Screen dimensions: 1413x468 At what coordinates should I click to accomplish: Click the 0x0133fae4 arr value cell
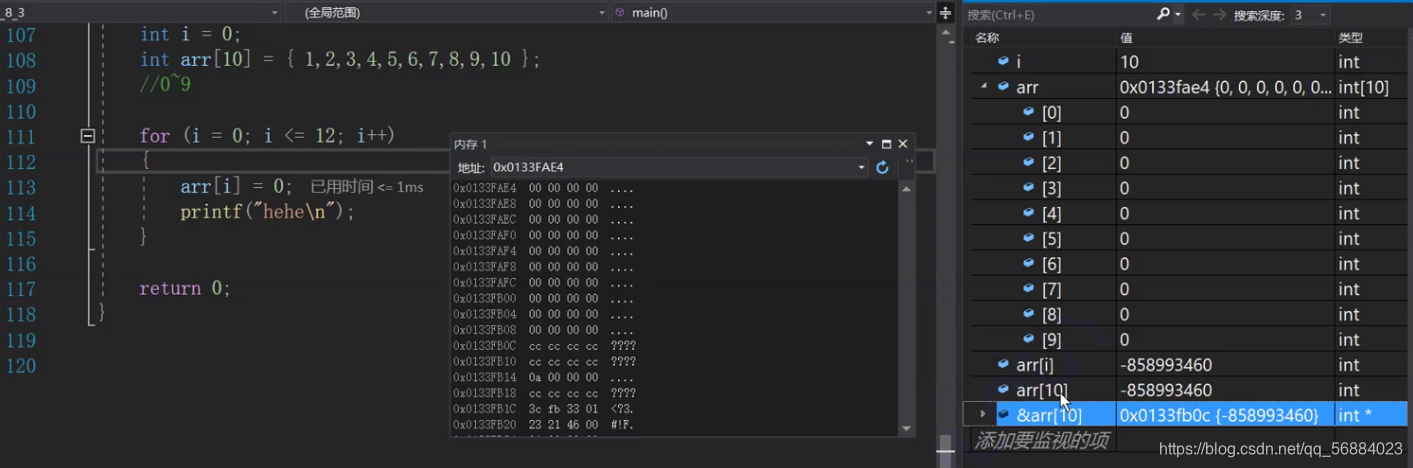[1225, 87]
